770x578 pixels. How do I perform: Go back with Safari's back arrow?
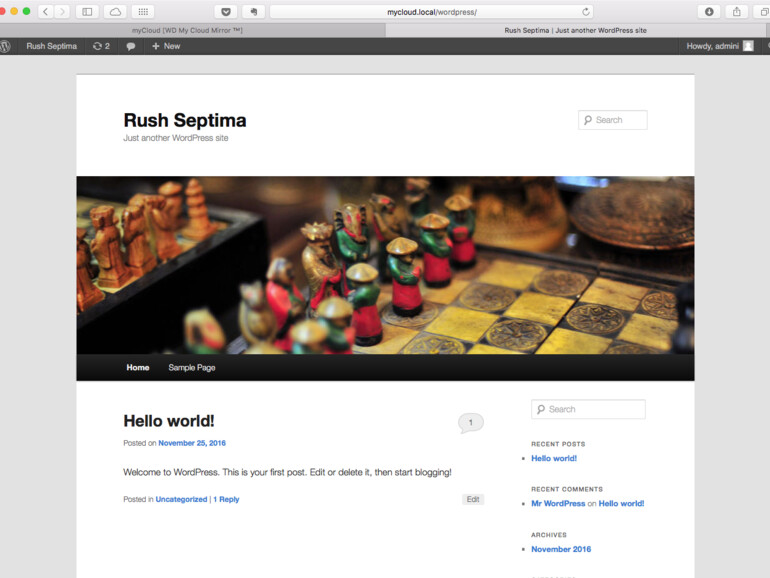coord(46,11)
